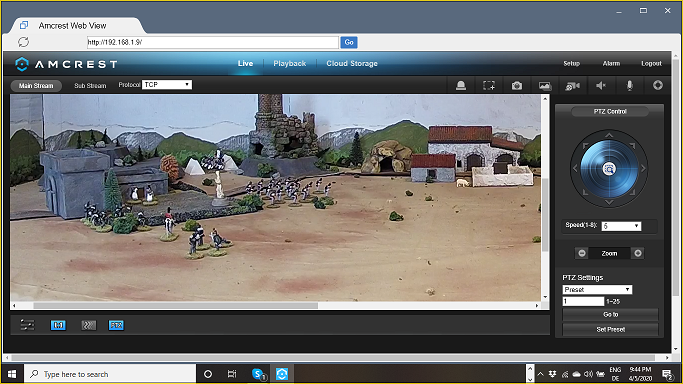Image resolution: width=683 pixels, height=384 pixels.
Task: Click the video horizontal scrollbar thumb
Action: [176, 306]
